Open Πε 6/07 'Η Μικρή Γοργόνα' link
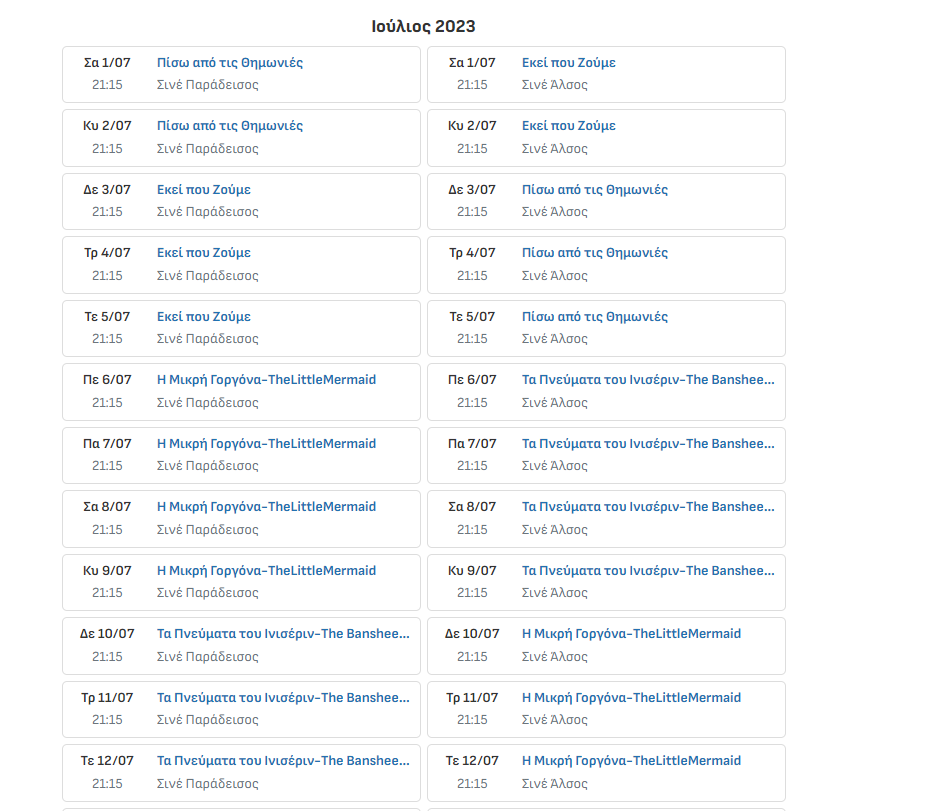Screen dimensions: 933x811 pos(266,380)
